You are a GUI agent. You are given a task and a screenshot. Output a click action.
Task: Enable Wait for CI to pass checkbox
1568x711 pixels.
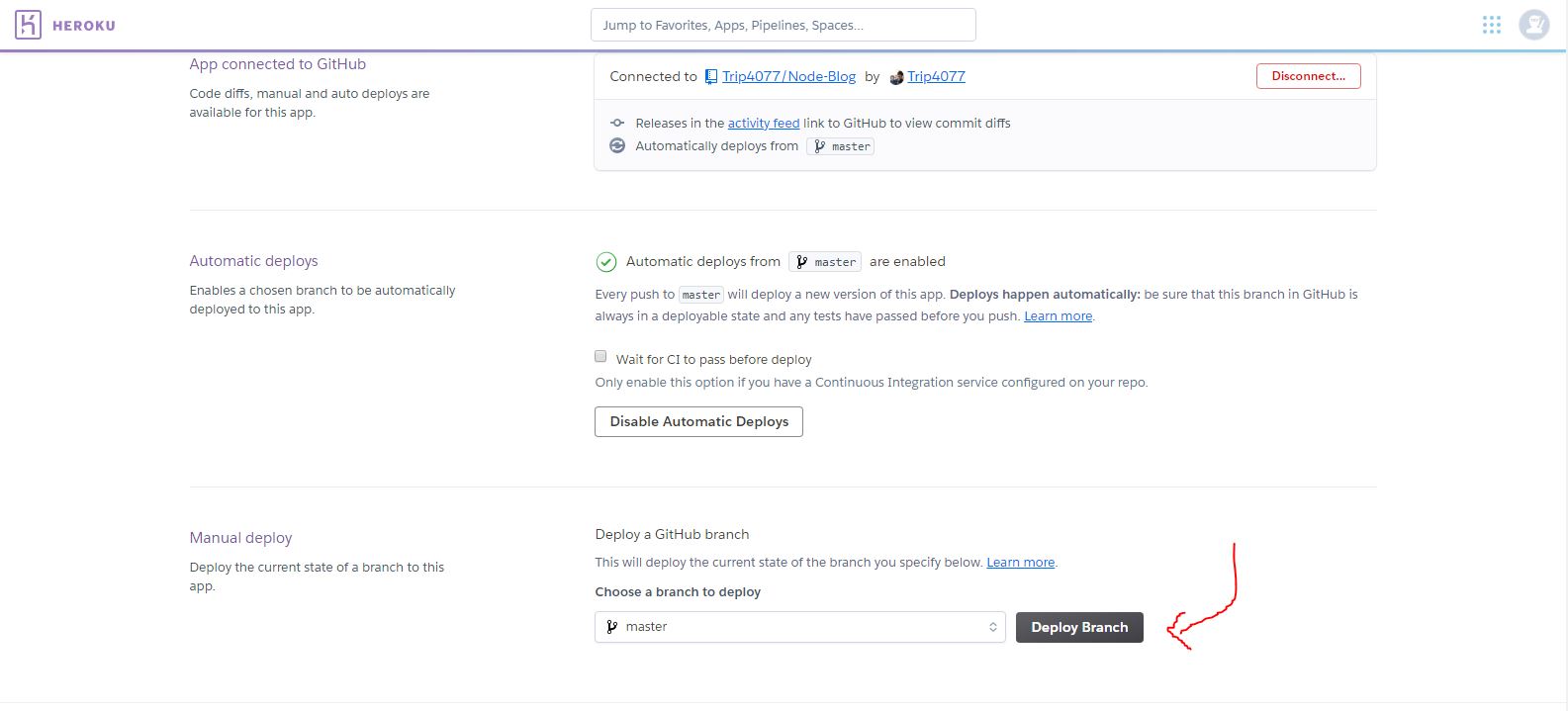coord(600,356)
